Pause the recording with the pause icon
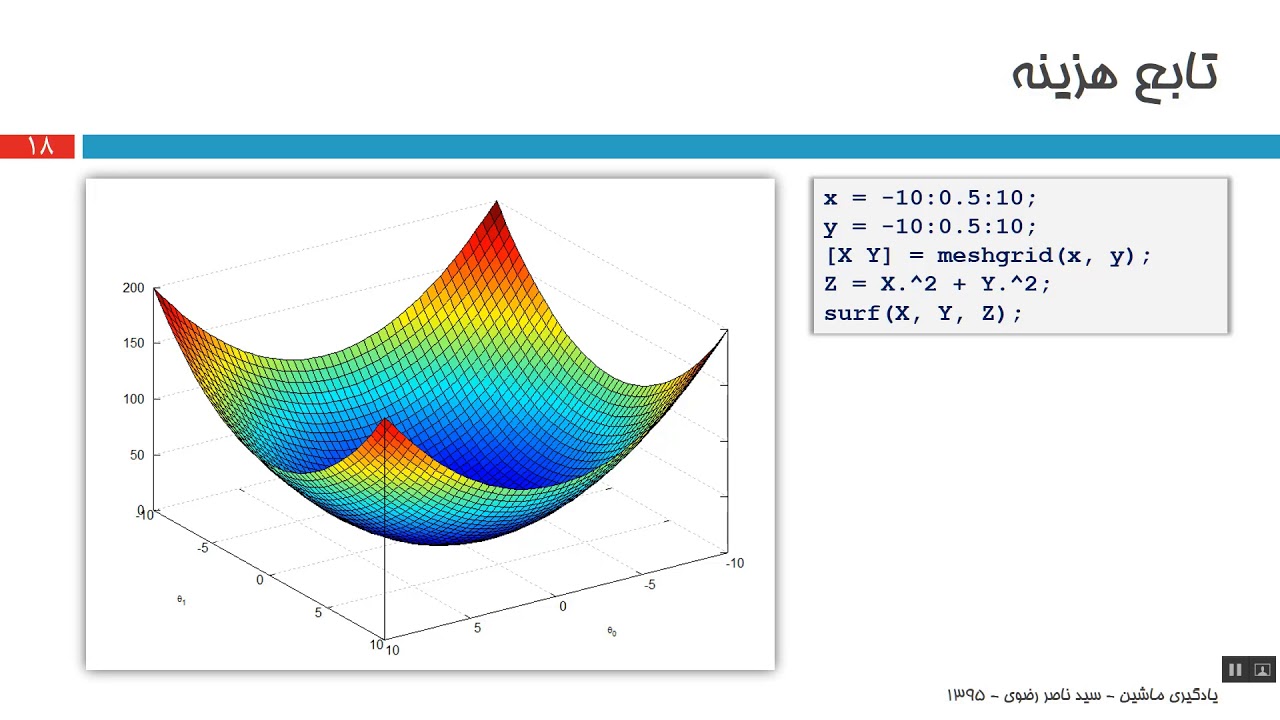1280x720 pixels. point(1234,670)
